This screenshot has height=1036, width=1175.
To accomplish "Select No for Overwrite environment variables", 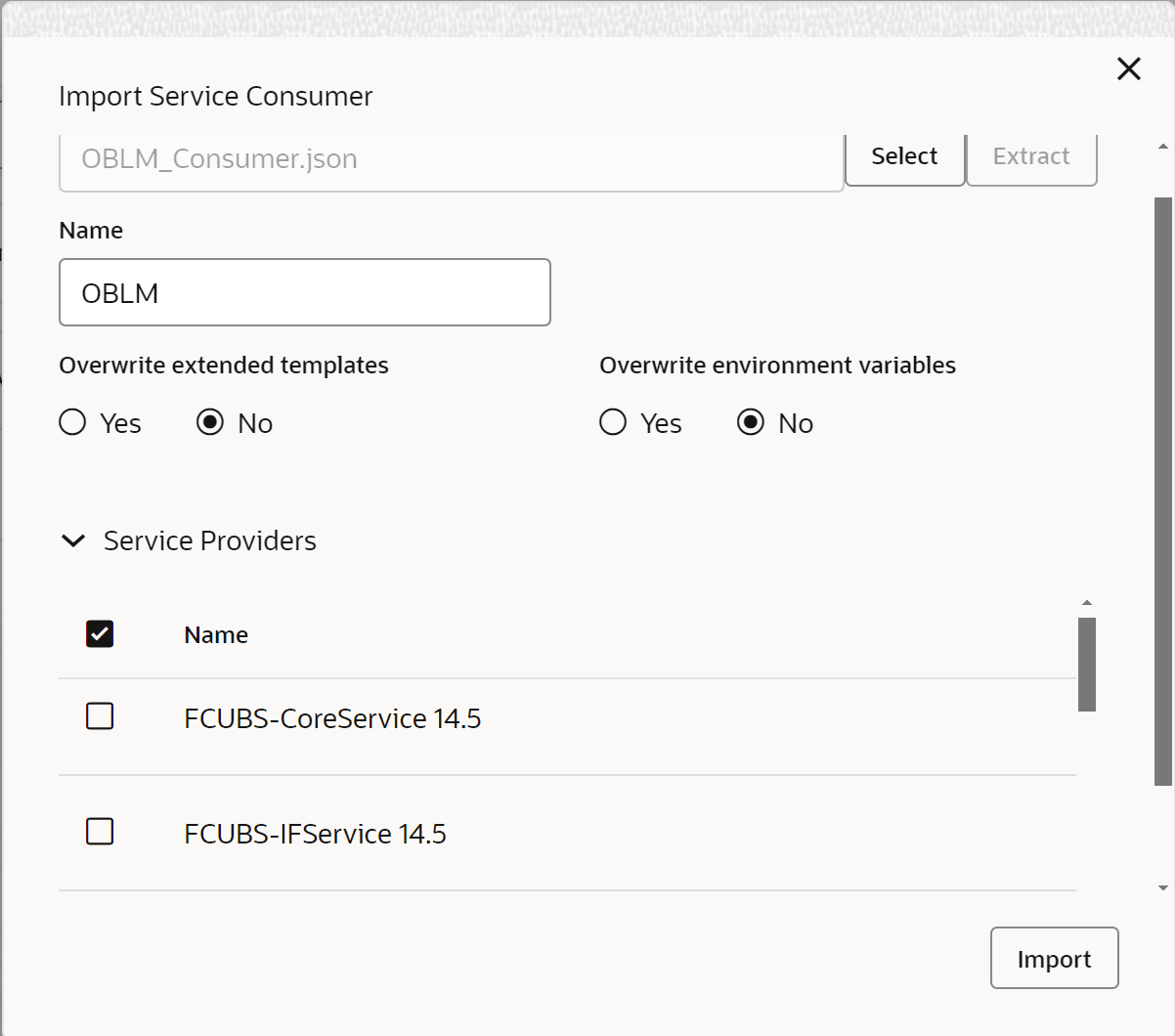I will 751,422.
